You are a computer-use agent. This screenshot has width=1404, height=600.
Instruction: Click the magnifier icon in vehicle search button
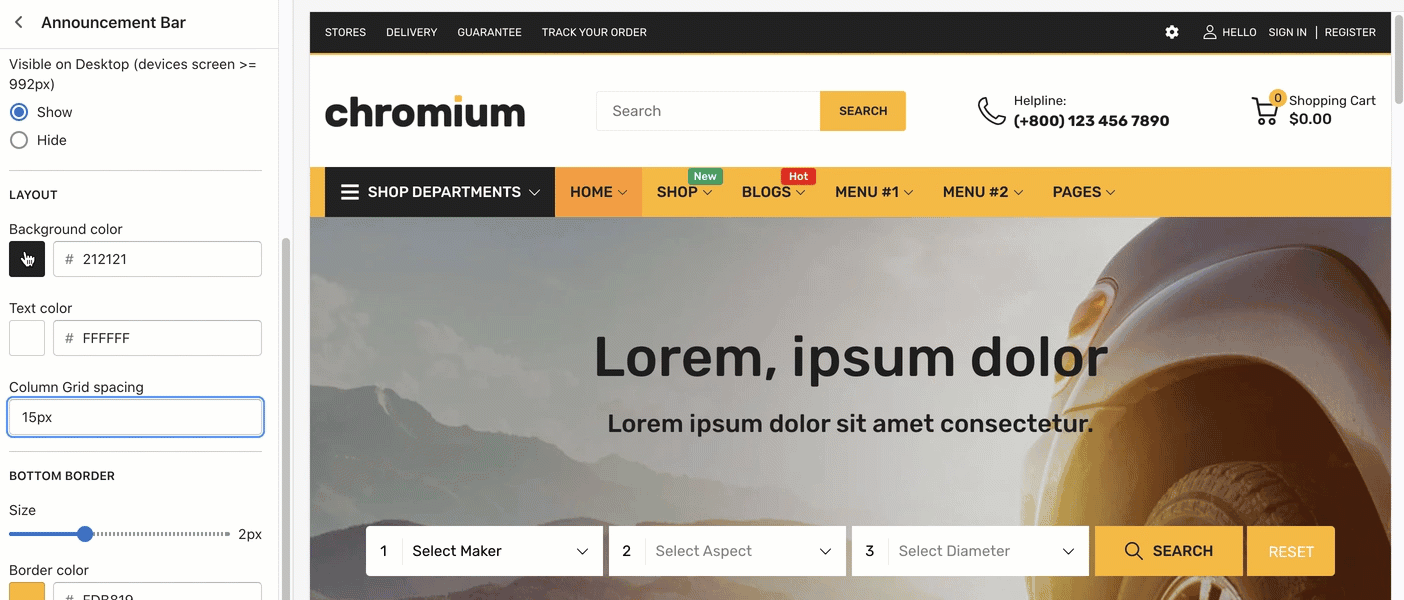pyautogui.click(x=1134, y=551)
